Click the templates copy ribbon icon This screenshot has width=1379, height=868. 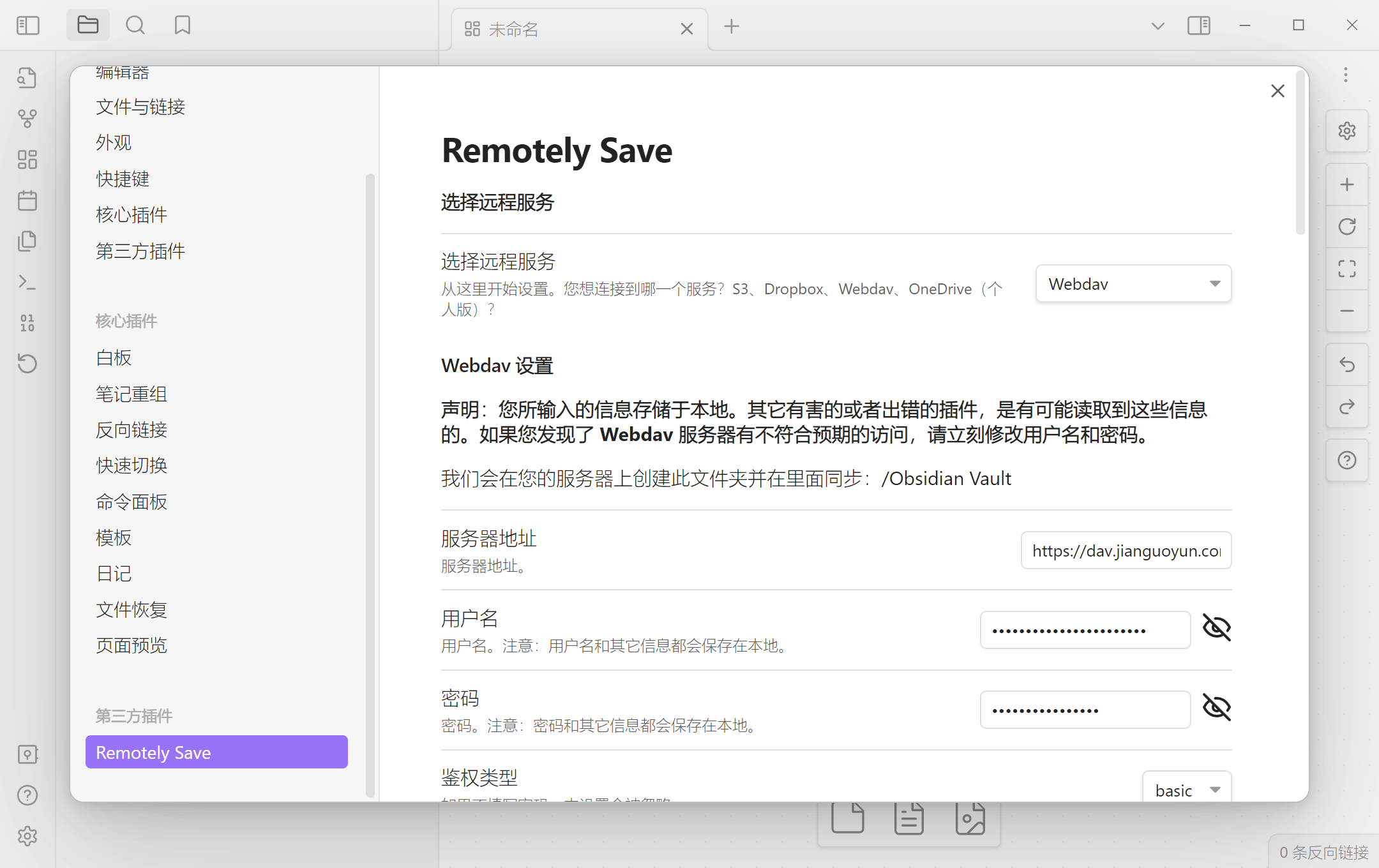click(27, 241)
